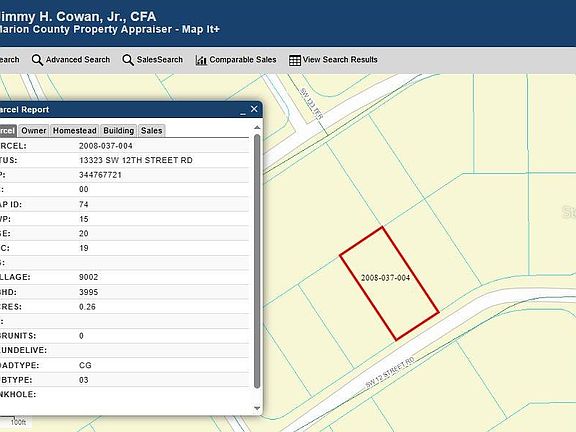Click the SalesSearch toolbar label

click(159, 60)
